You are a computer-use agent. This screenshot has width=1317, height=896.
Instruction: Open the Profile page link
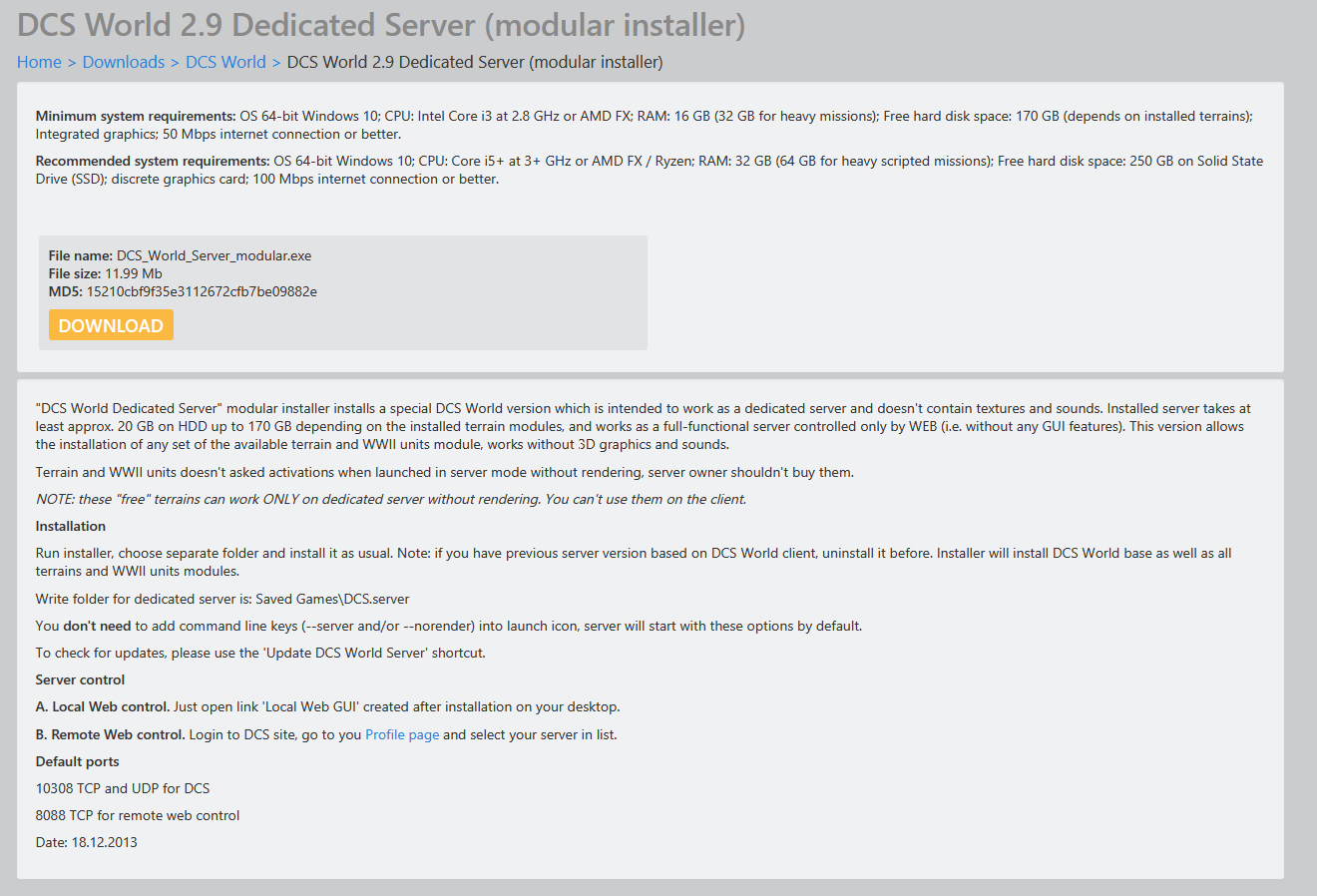pyautogui.click(x=402, y=734)
